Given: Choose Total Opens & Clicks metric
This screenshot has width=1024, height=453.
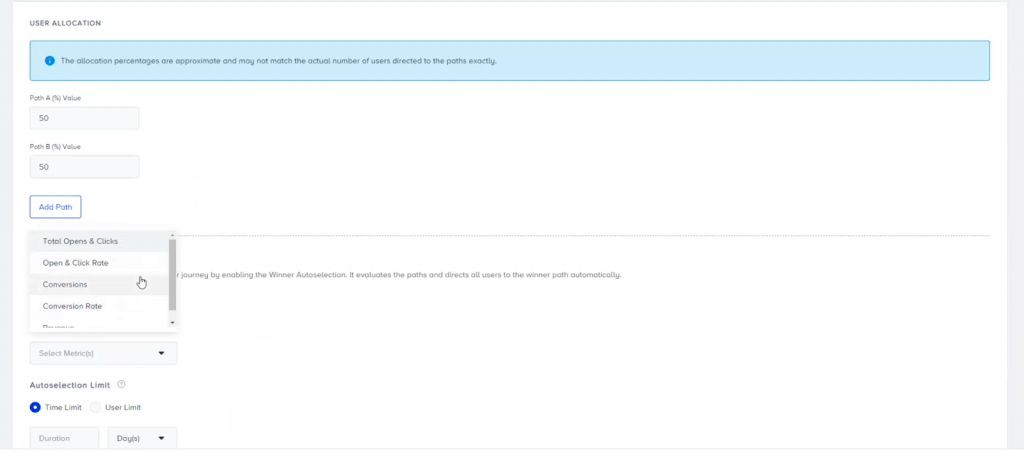Looking at the screenshot, I should [x=99, y=241].
